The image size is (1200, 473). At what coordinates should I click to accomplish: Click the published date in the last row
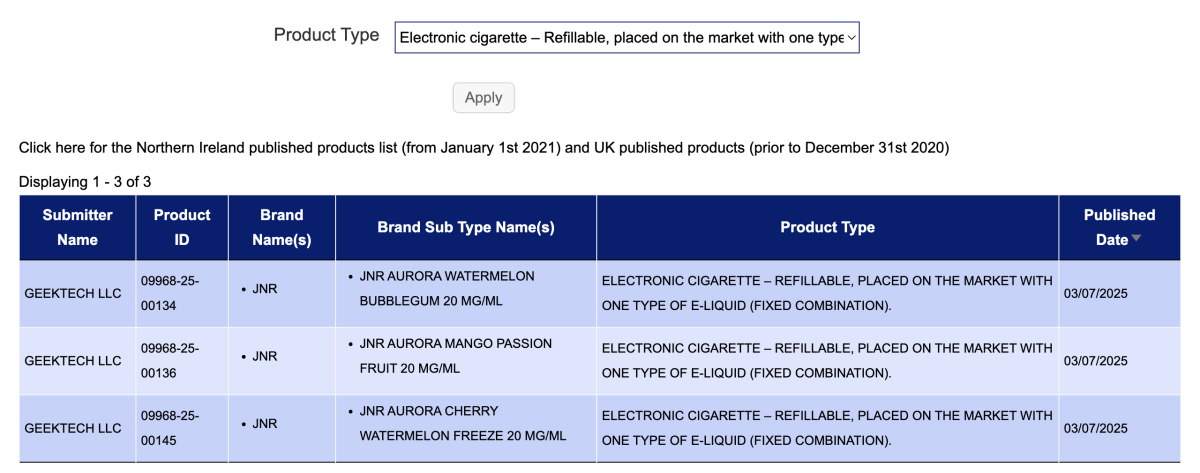click(1095, 428)
